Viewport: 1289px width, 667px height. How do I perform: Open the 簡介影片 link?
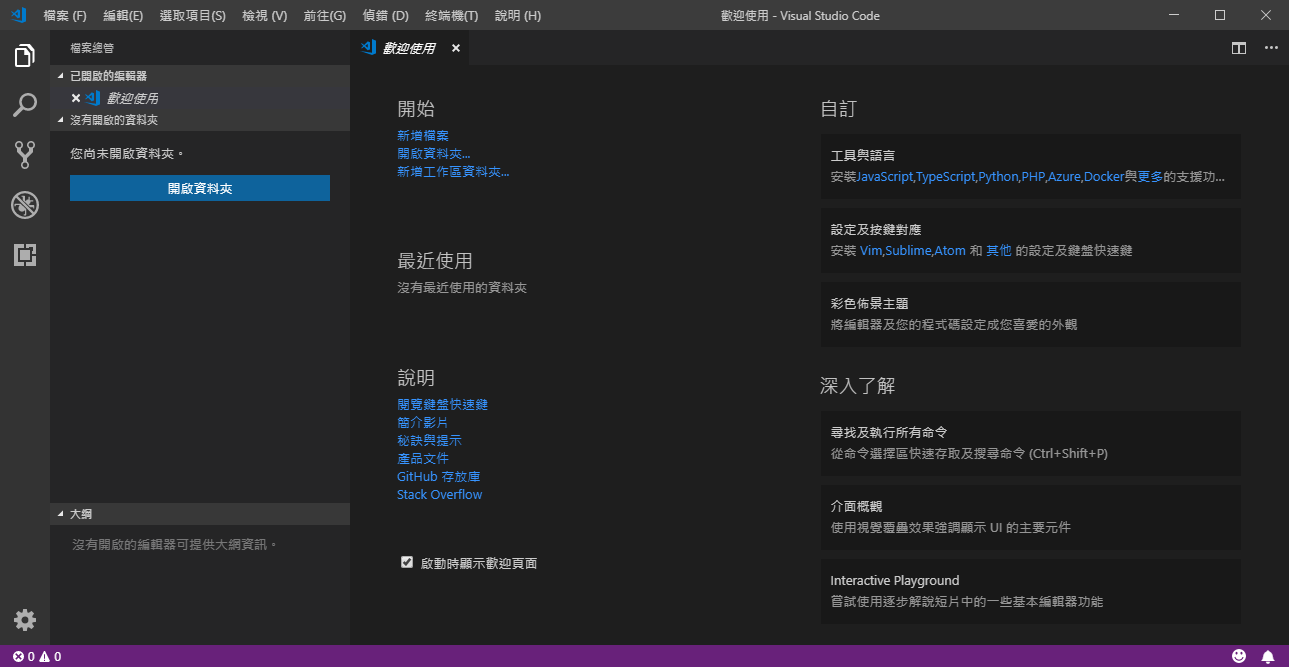point(422,423)
